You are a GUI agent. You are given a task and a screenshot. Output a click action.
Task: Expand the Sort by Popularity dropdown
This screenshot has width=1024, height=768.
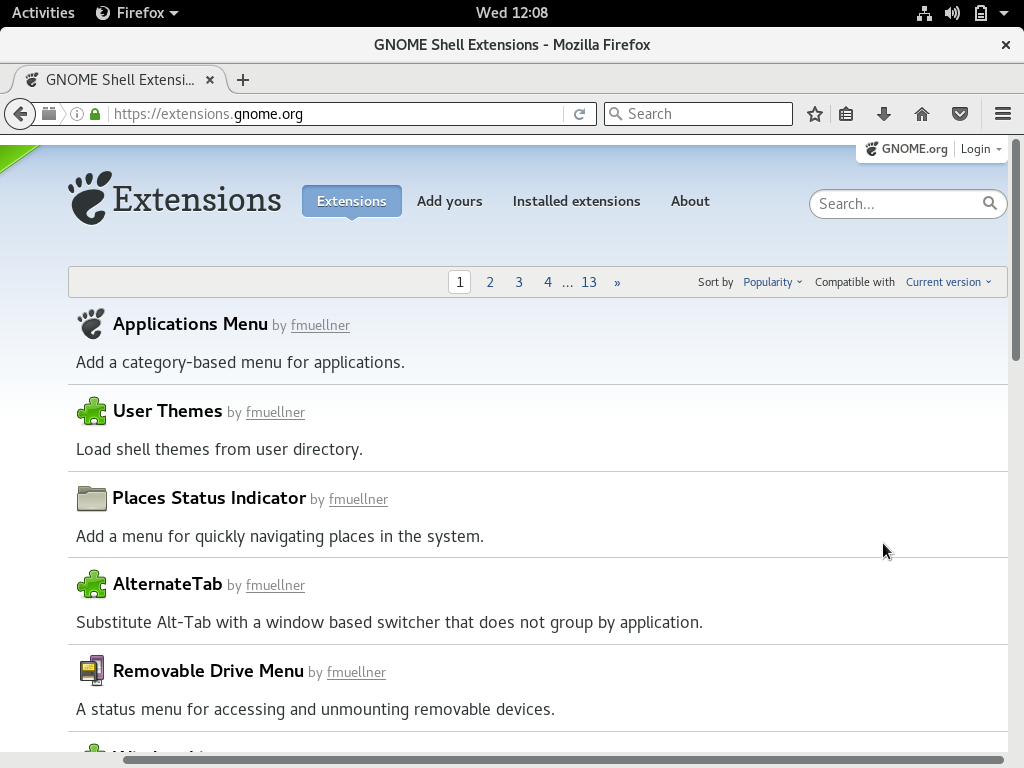(772, 282)
